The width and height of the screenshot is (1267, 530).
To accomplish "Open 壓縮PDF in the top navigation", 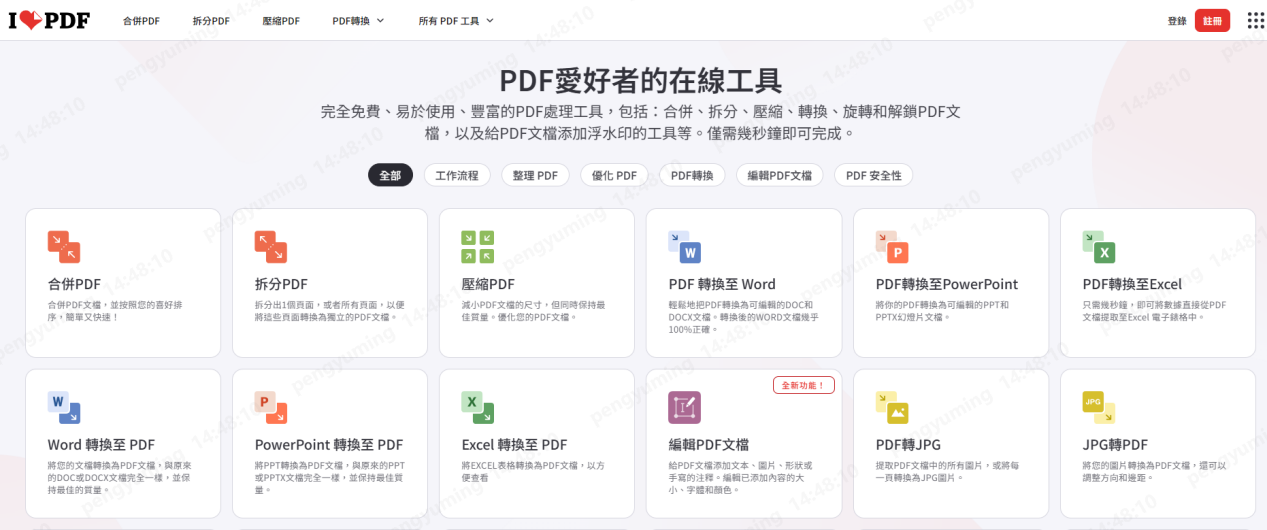I will (281, 20).
